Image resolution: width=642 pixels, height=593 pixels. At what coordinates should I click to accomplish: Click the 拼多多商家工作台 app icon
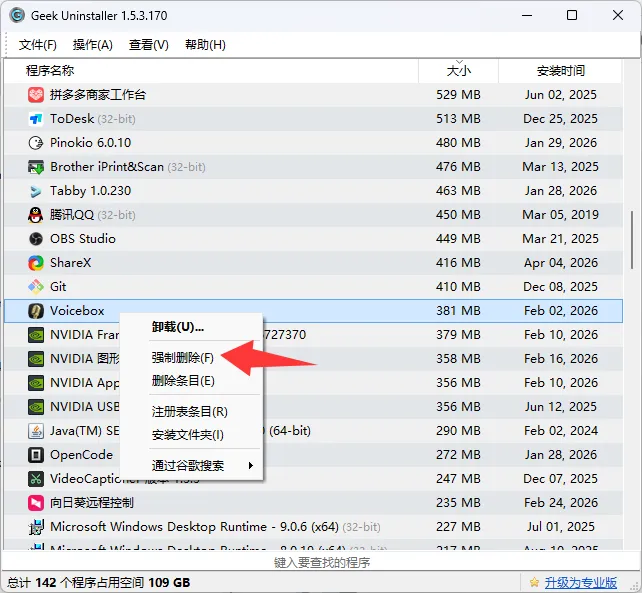point(36,95)
